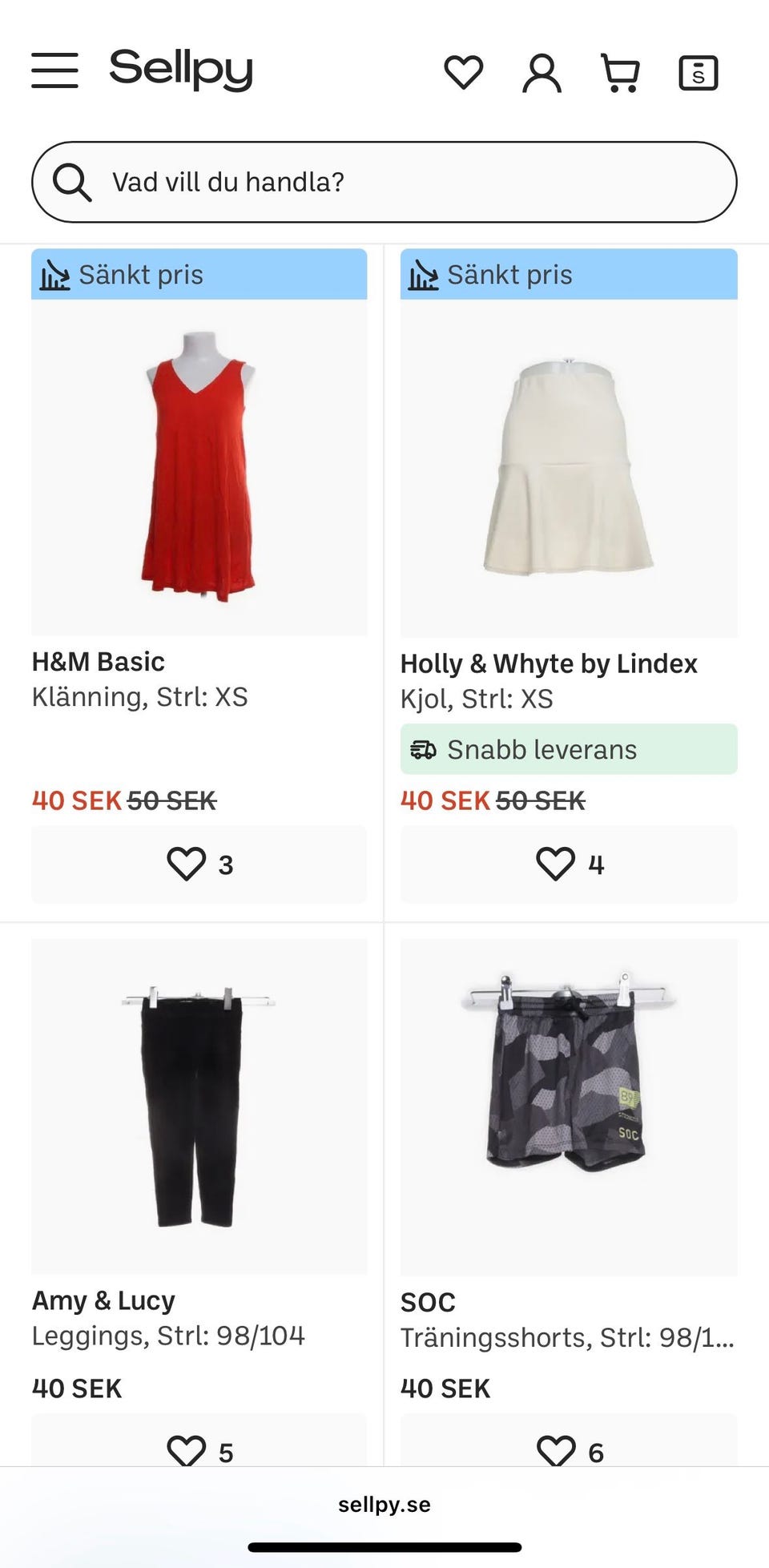Image resolution: width=769 pixels, height=1568 pixels.
Task: Open the user account profile icon
Action: coord(542,73)
